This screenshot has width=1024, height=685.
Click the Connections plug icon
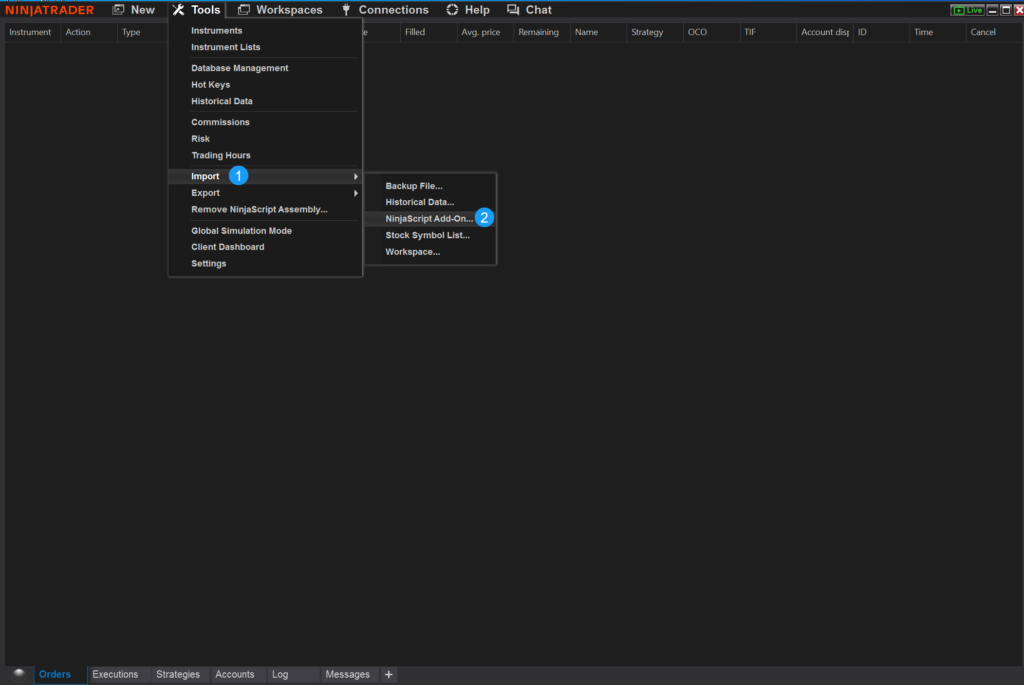coord(347,10)
